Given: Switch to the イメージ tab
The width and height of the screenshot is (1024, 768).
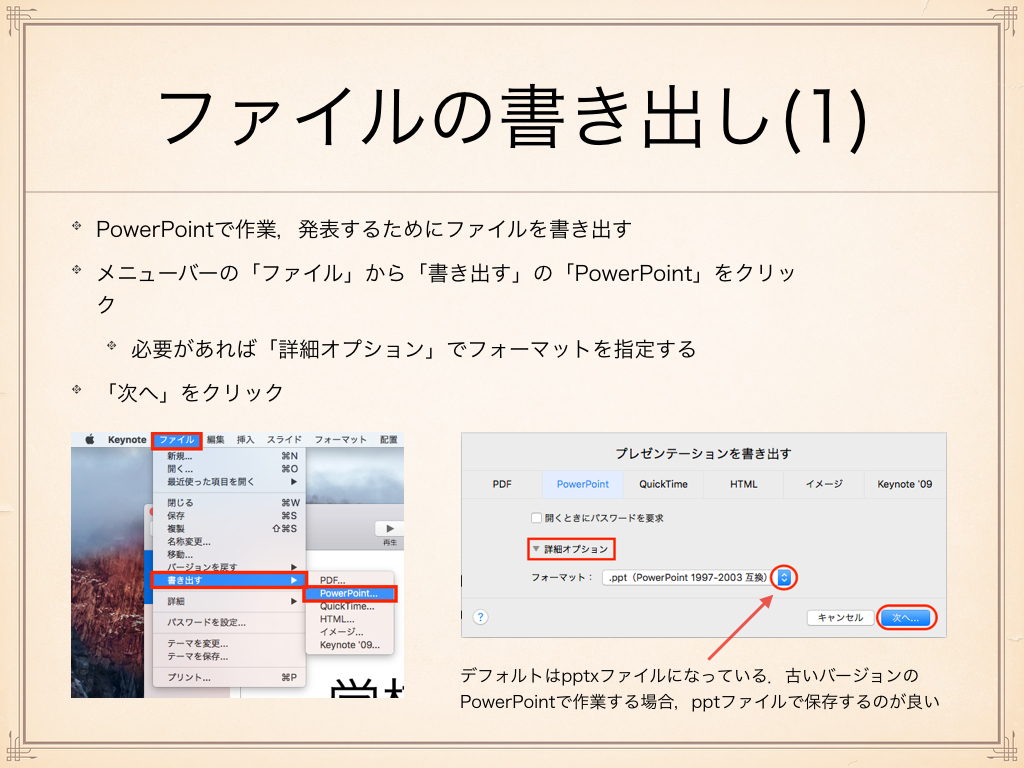Looking at the screenshot, I should pos(824,484).
